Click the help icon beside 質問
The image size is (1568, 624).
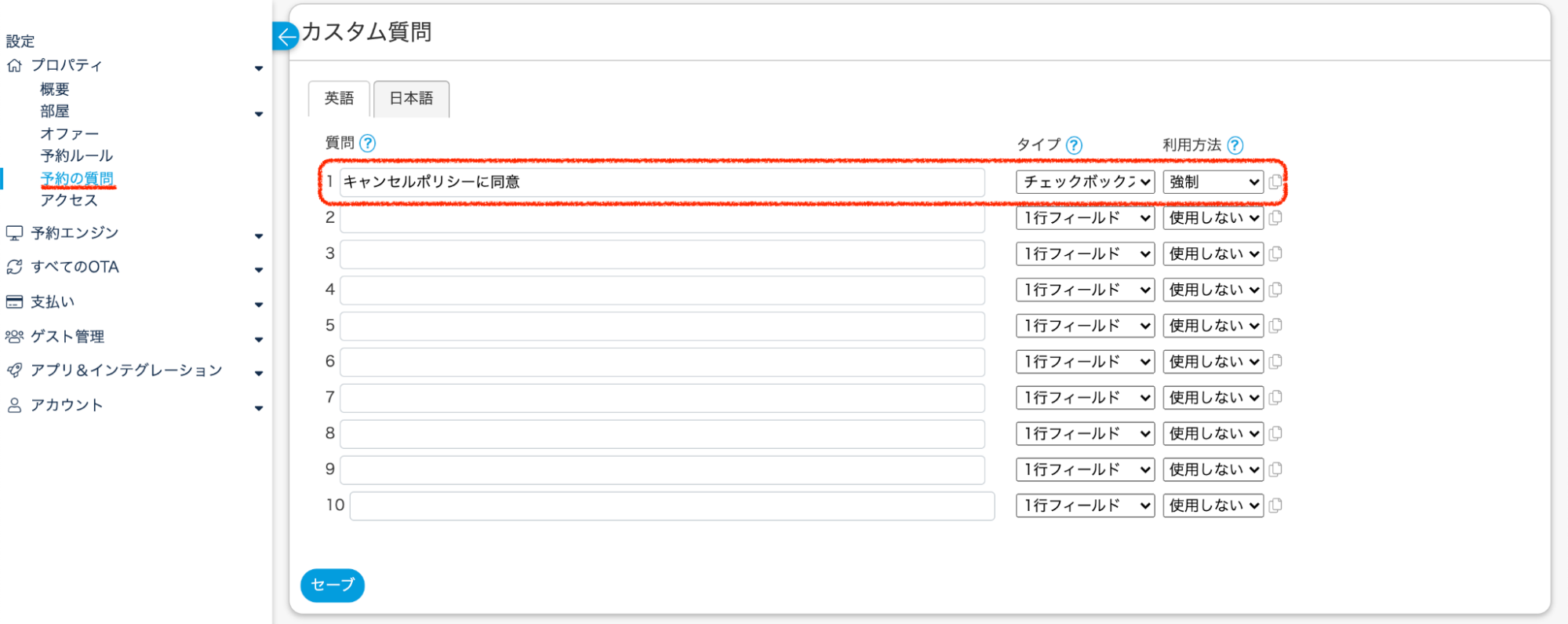(x=367, y=143)
